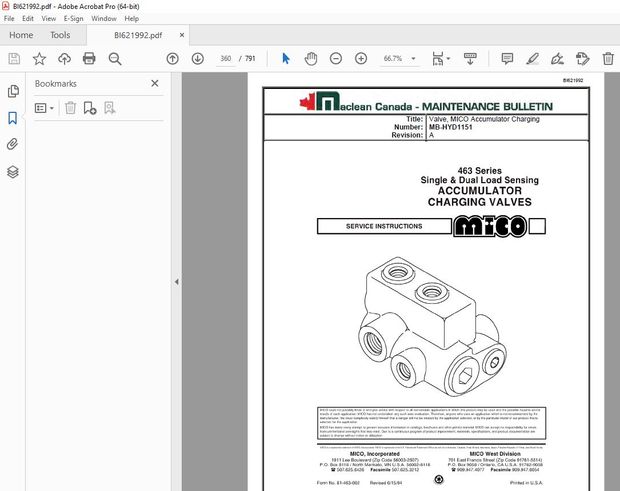The height and width of the screenshot is (491, 620).
Task: Print the document with printer icon
Action: (x=89, y=59)
